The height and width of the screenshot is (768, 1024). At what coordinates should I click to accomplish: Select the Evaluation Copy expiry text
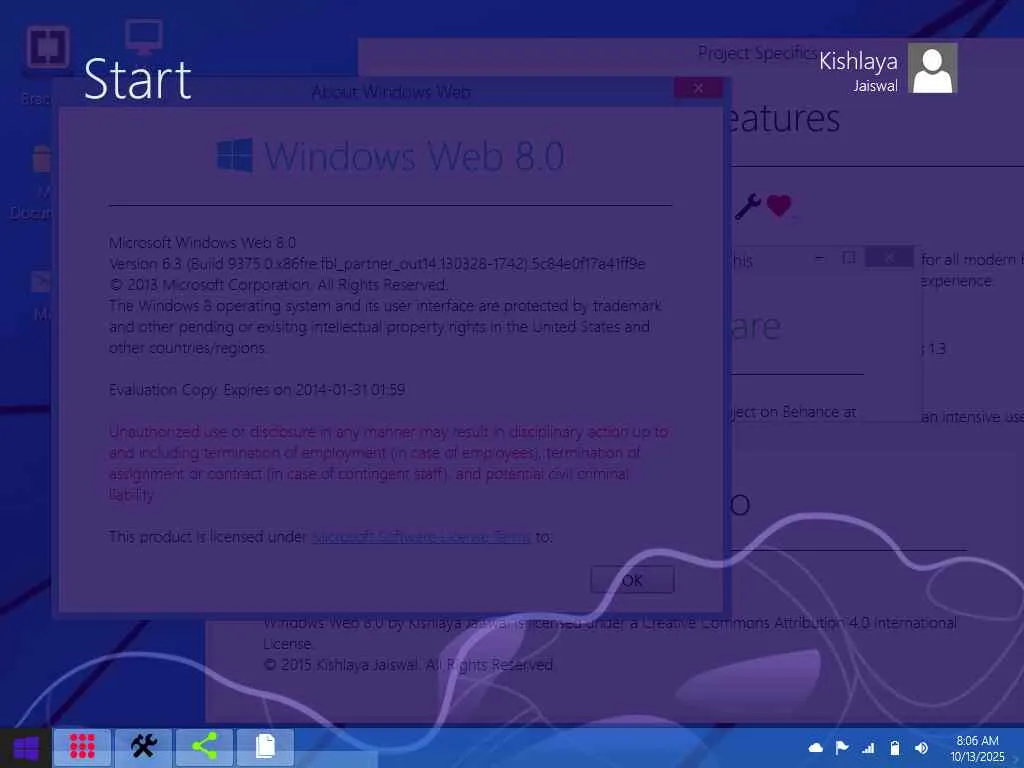coord(257,390)
